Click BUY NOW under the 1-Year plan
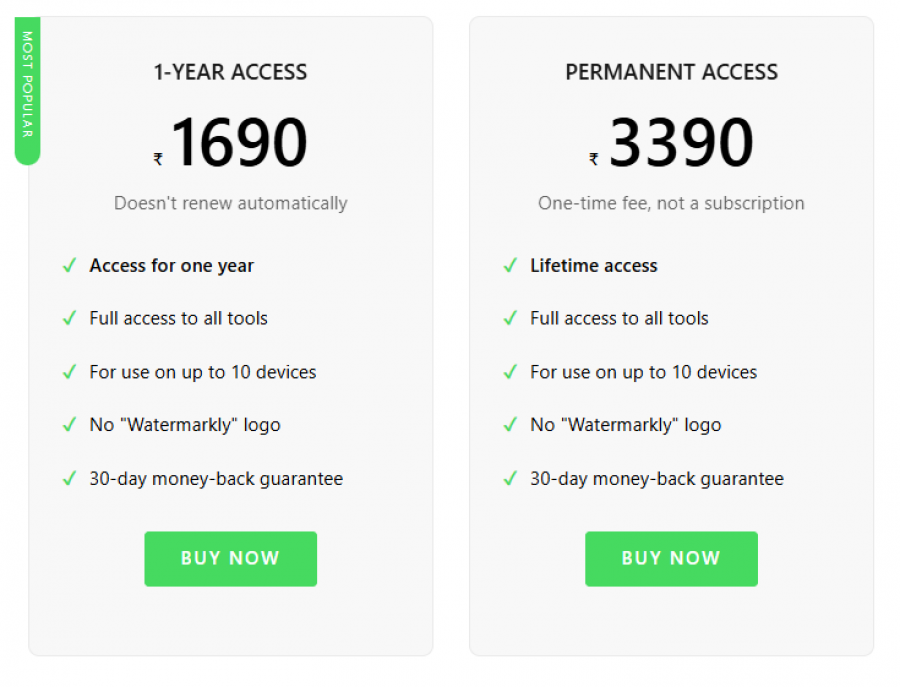The image size is (900, 687). click(230, 559)
